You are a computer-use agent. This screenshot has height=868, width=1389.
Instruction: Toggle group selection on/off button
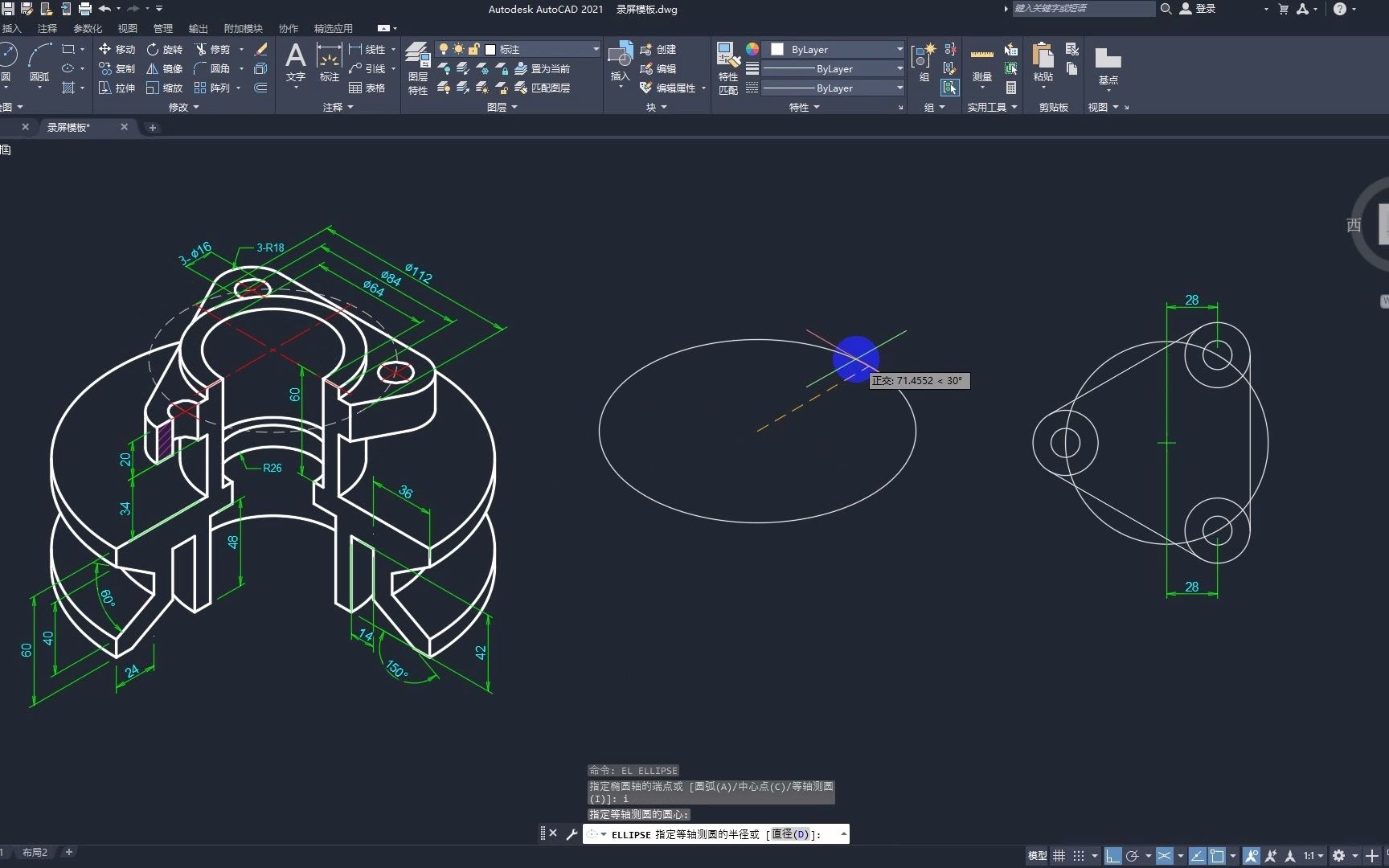[950, 88]
